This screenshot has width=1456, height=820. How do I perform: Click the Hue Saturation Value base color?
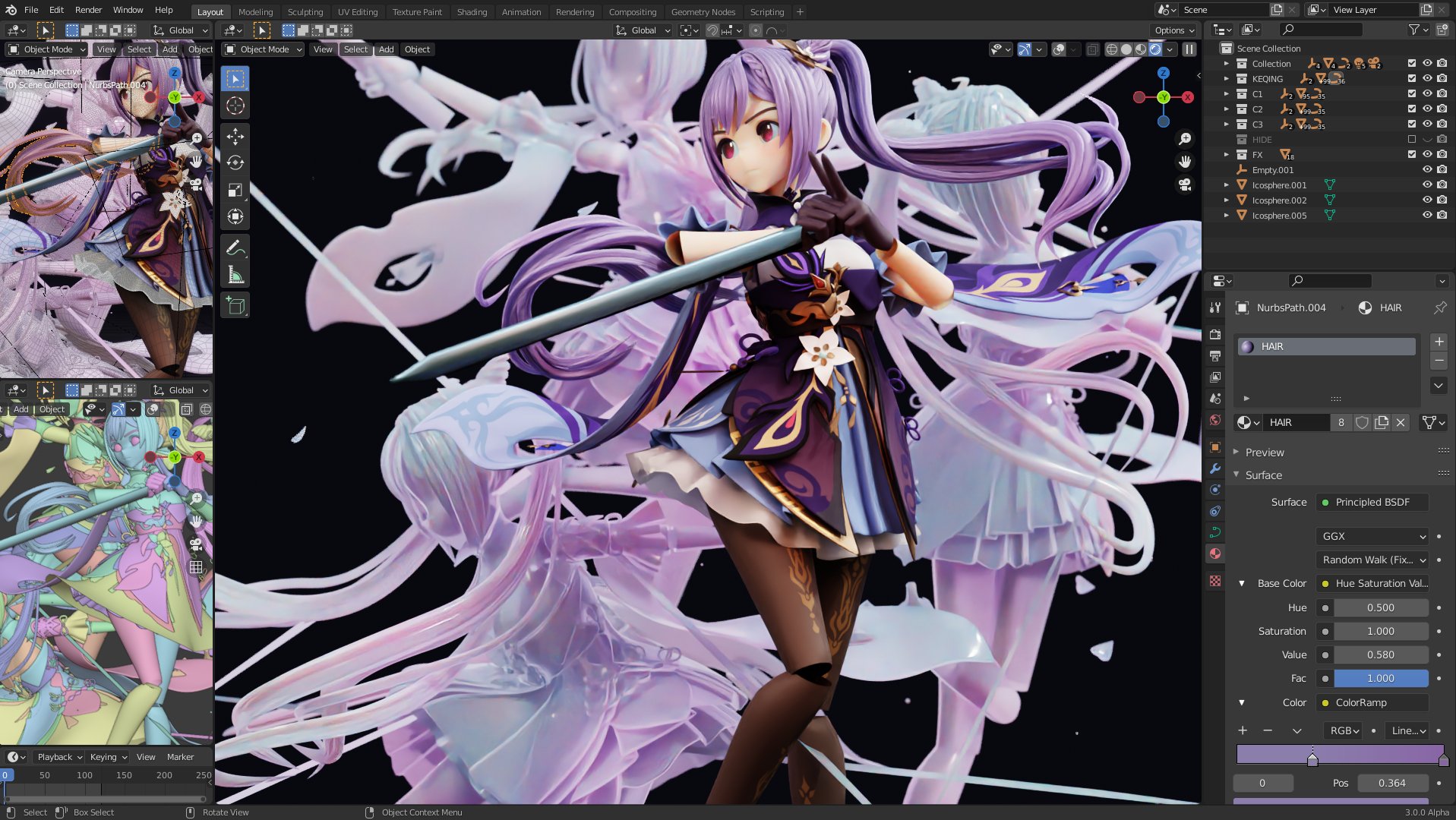pyautogui.click(x=1372, y=583)
